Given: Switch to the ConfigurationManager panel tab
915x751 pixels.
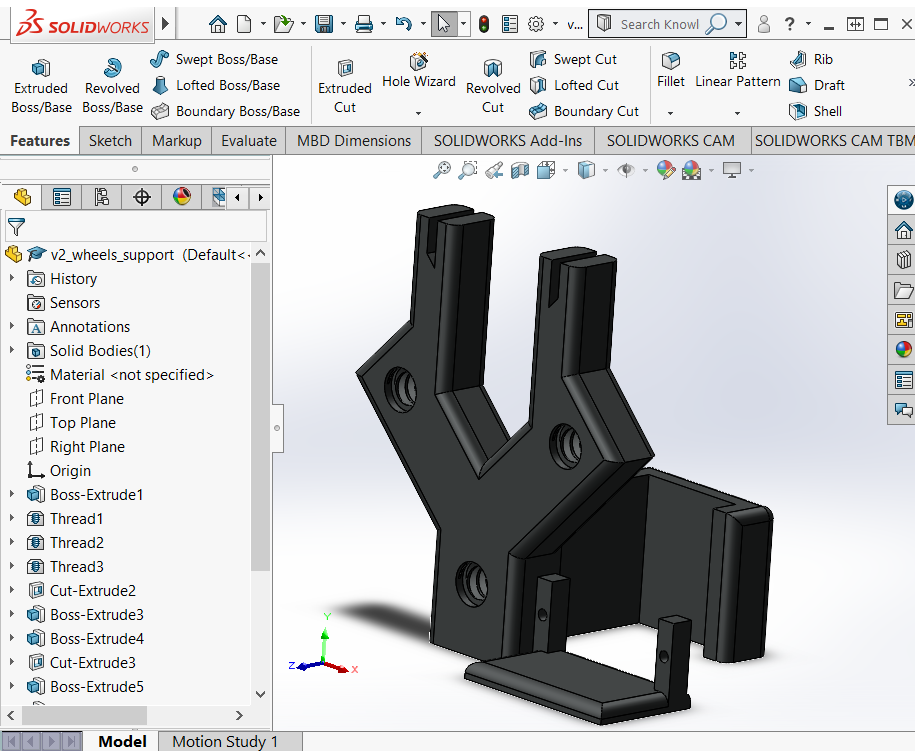Looking at the screenshot, I should click(101, 197).
